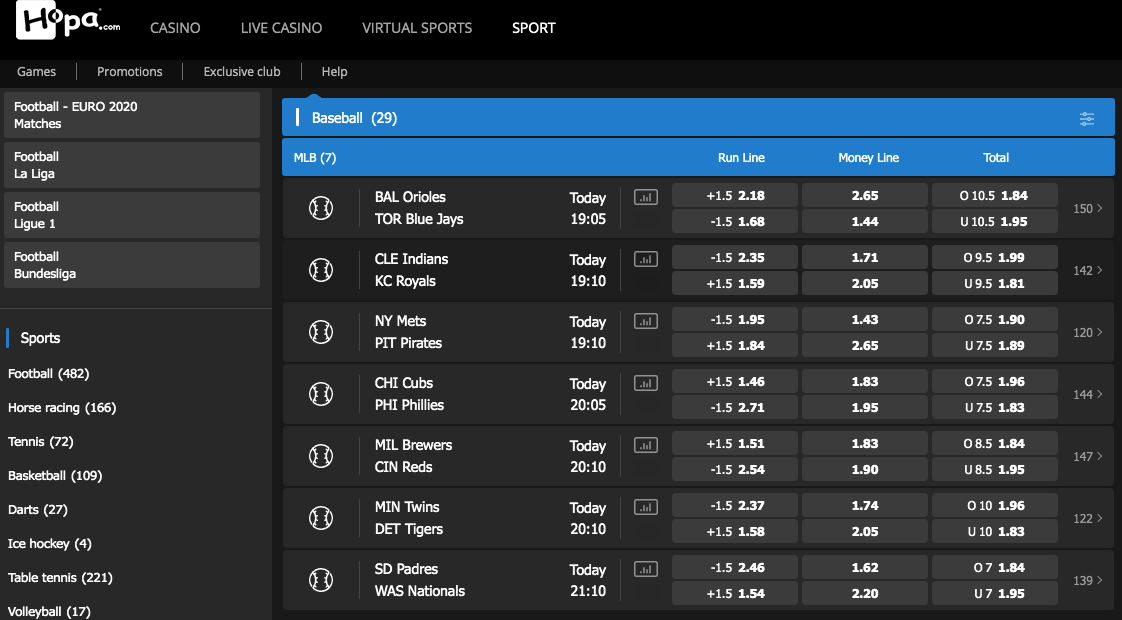Viewport: 1122px width, 620px height.
Task: Open stats icon for CHI Cubs game
Action: tap(645, 383)
